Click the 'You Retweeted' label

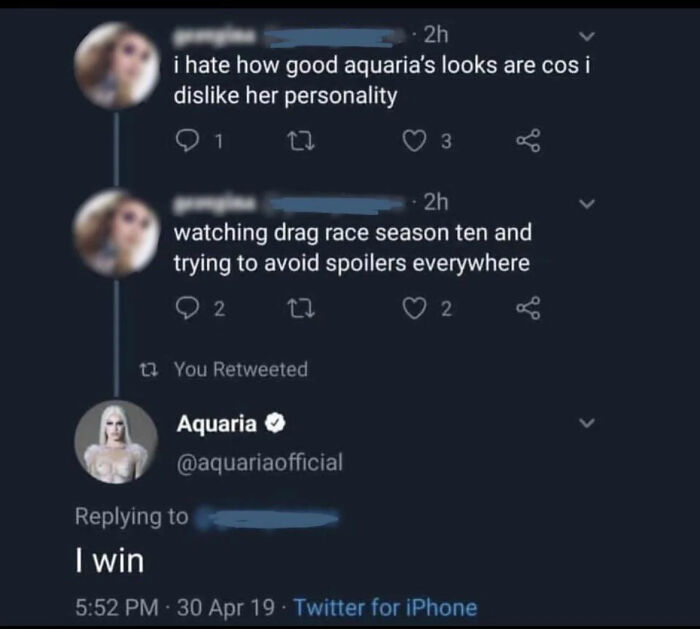click(241, 369)
